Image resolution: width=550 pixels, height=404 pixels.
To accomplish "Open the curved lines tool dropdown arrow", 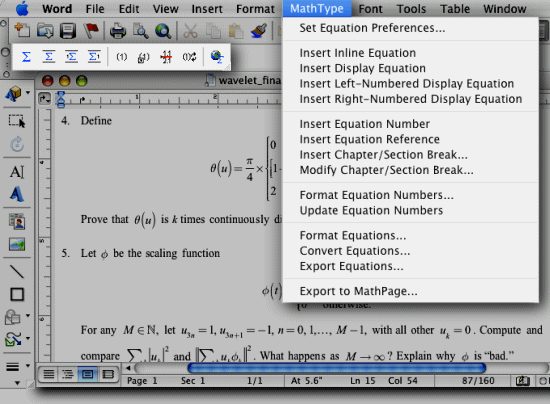I will click(x=28, y=338).
